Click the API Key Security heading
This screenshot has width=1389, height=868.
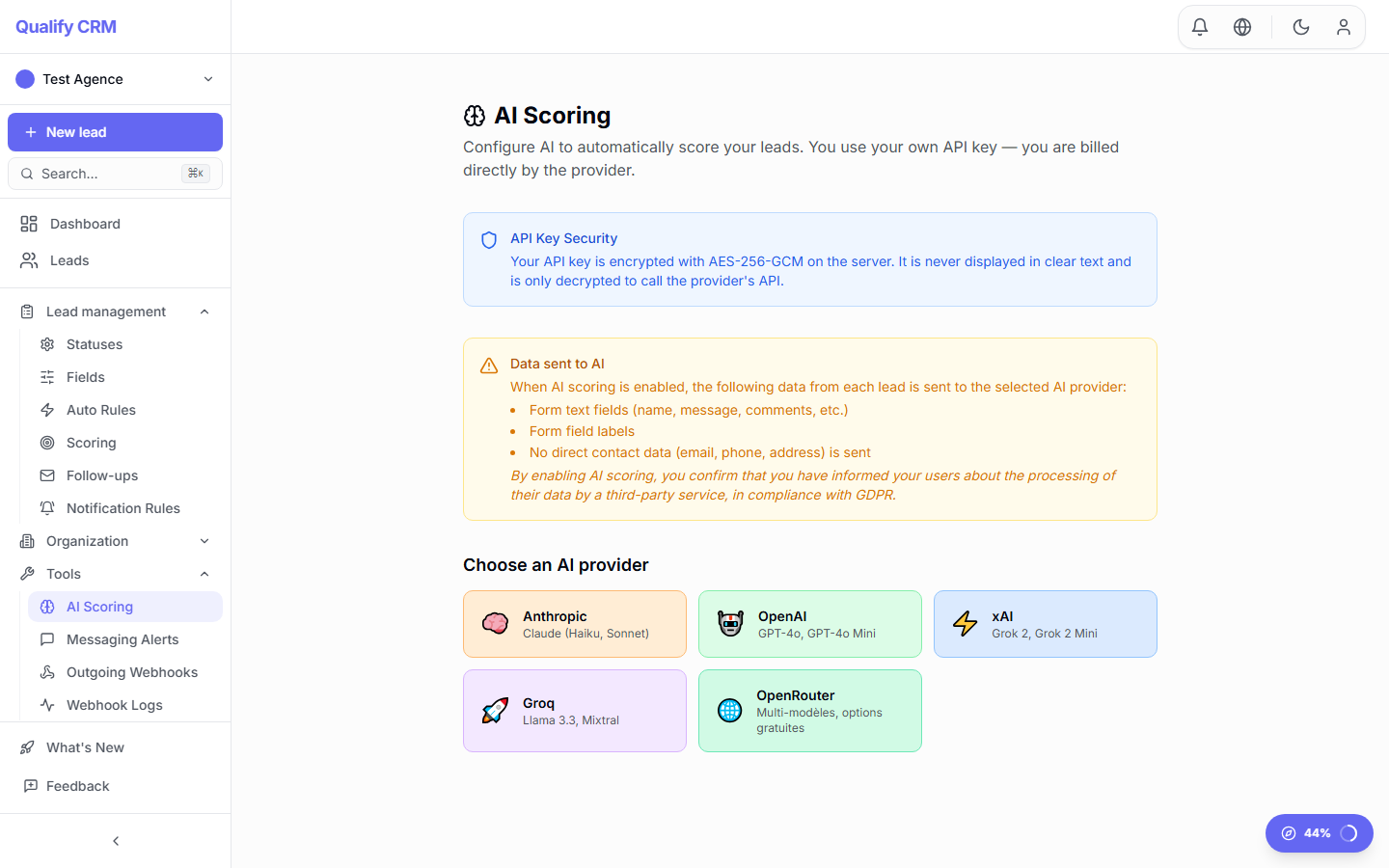coord(563,238)
